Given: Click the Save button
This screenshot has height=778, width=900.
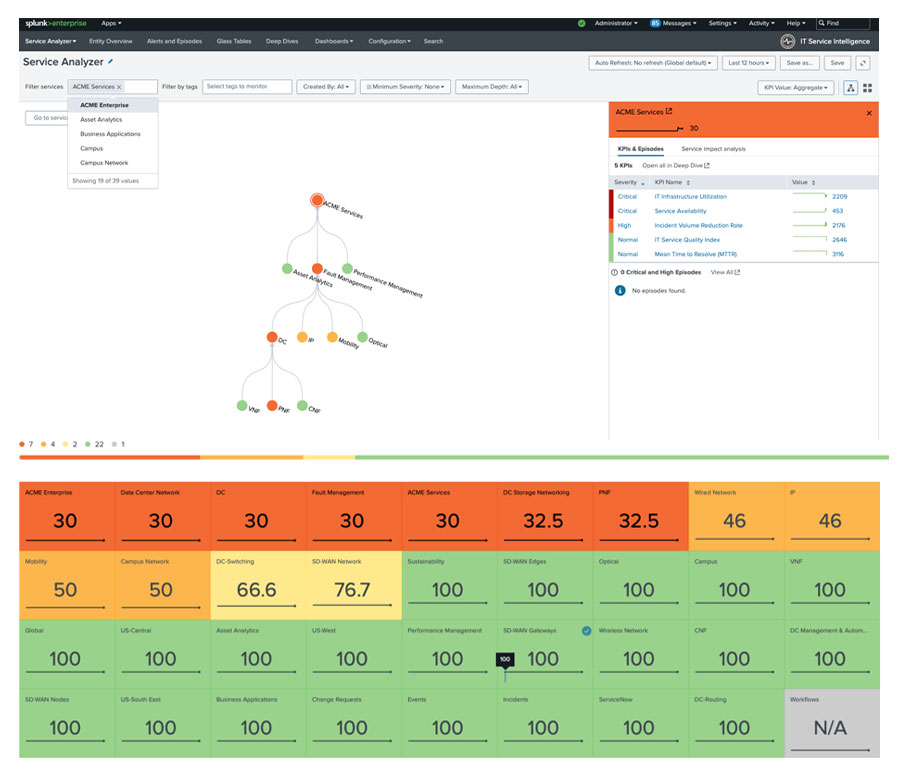Looking at the screenshot, I should pos(837,63).
